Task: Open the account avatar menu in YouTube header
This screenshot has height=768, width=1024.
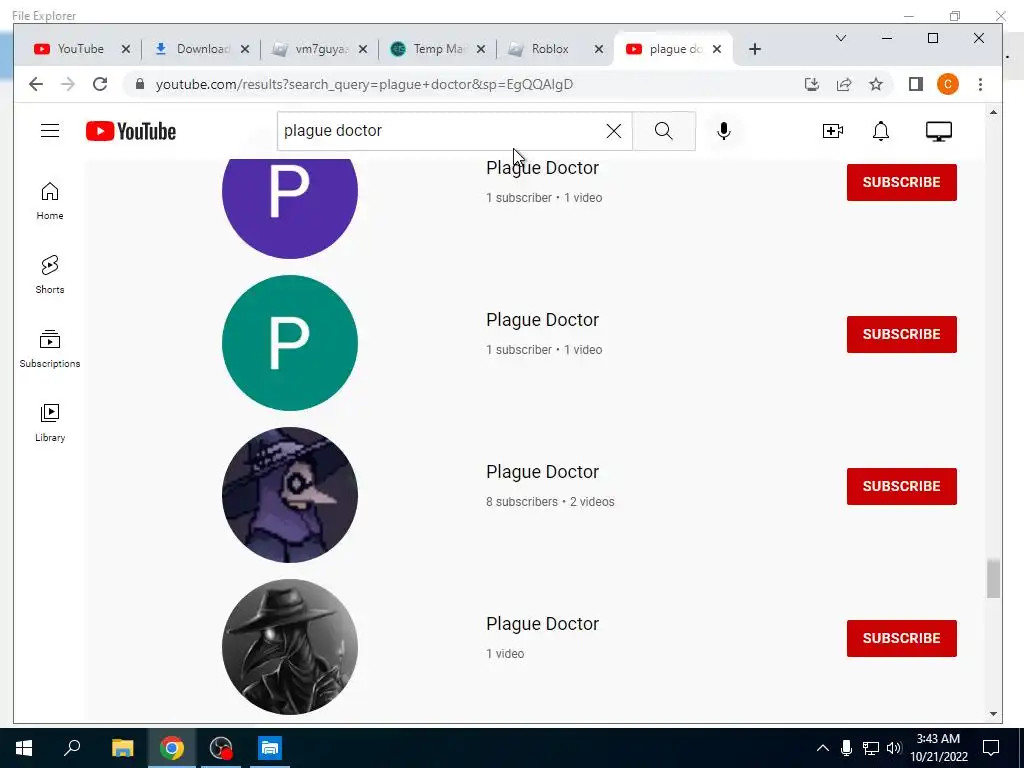Action: (938, 131)
